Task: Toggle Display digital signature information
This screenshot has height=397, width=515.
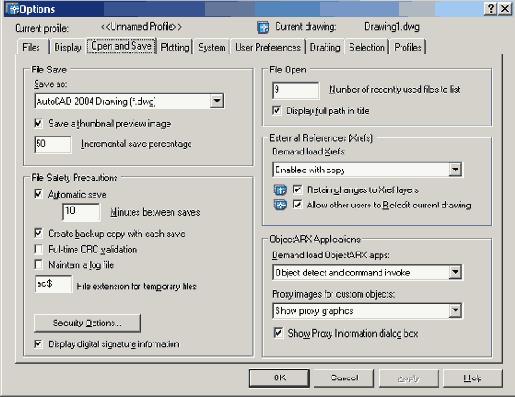Action: click(x=38, y=344)
